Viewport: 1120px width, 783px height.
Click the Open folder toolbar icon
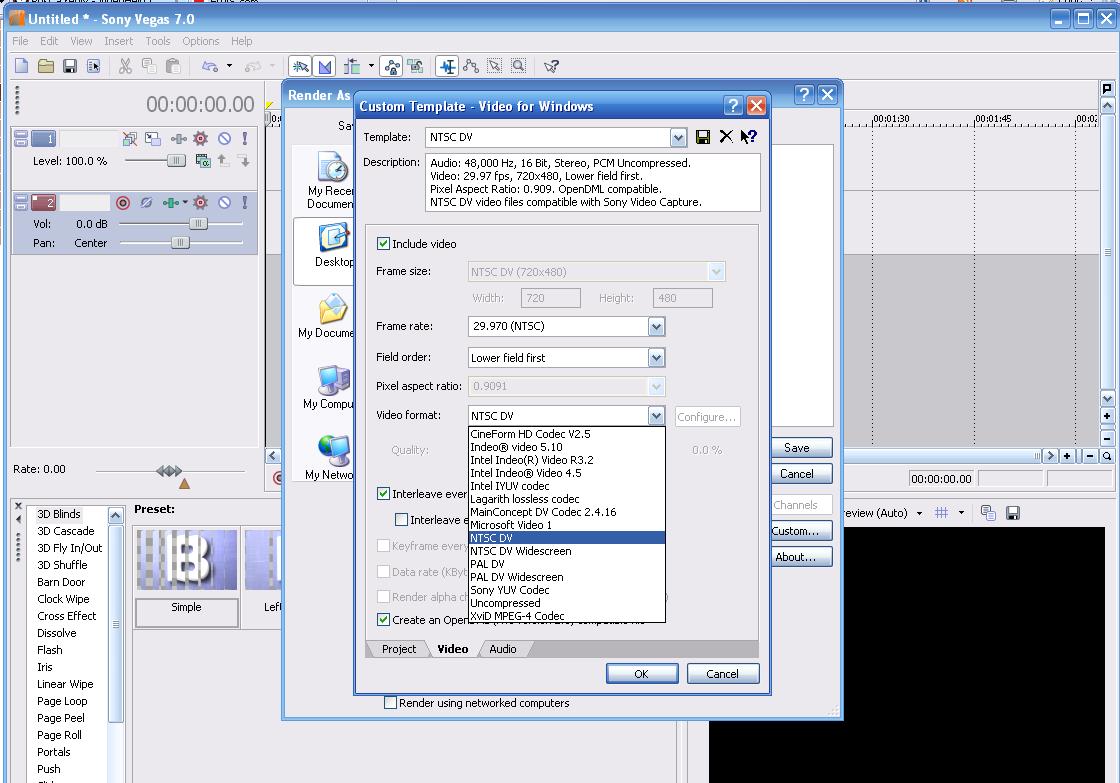[x=46, y=66]
